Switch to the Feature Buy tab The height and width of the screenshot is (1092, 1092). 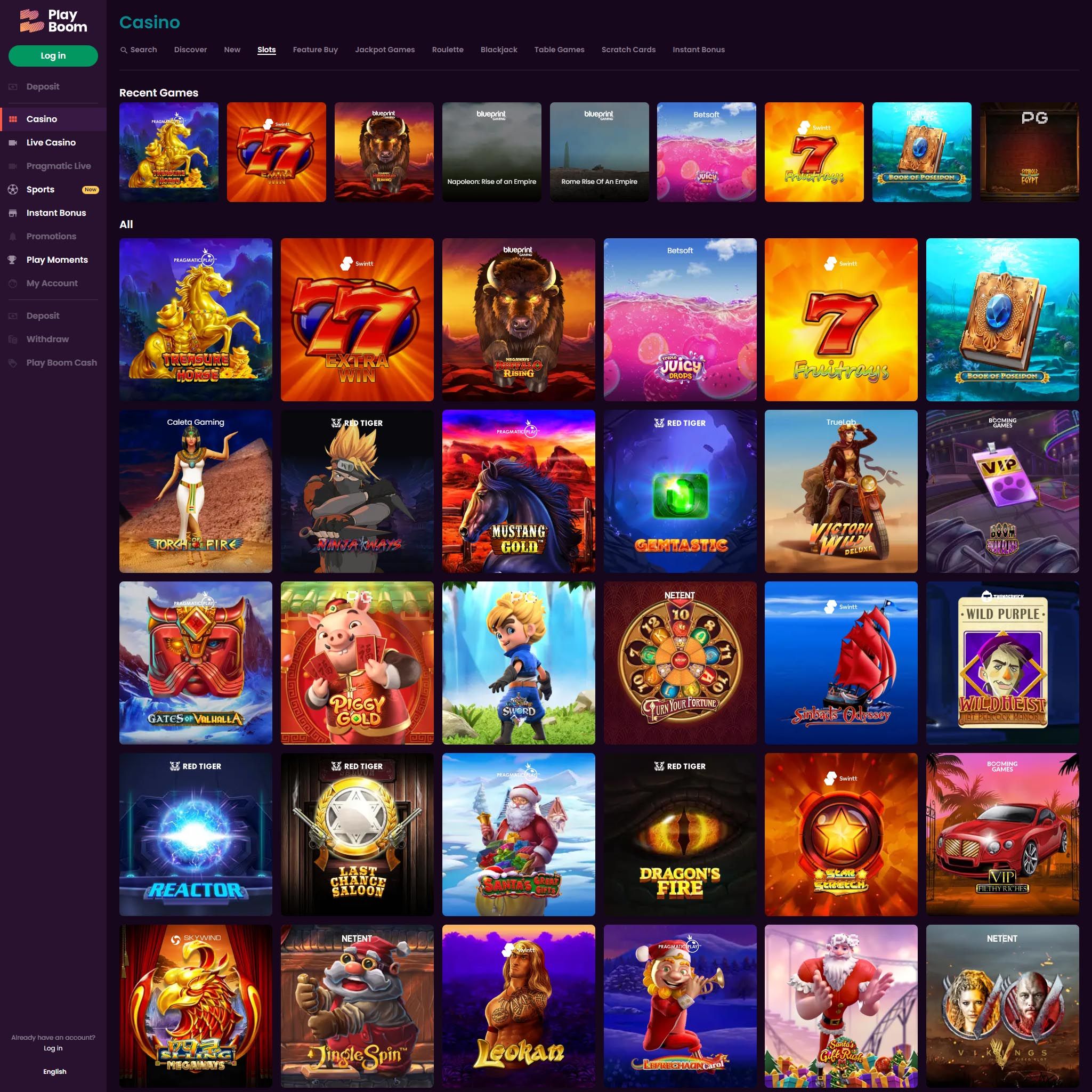[315, 50]
